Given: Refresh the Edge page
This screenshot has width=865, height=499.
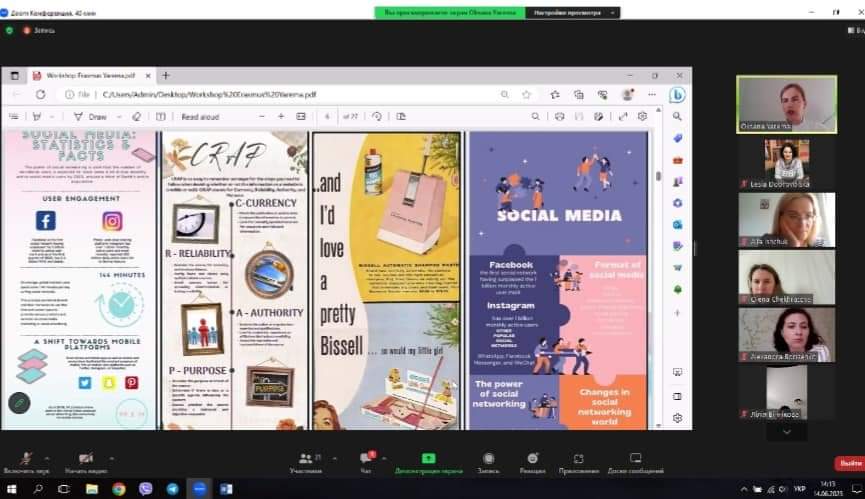Looking at the screenshot, I should (x=40, y=94).
